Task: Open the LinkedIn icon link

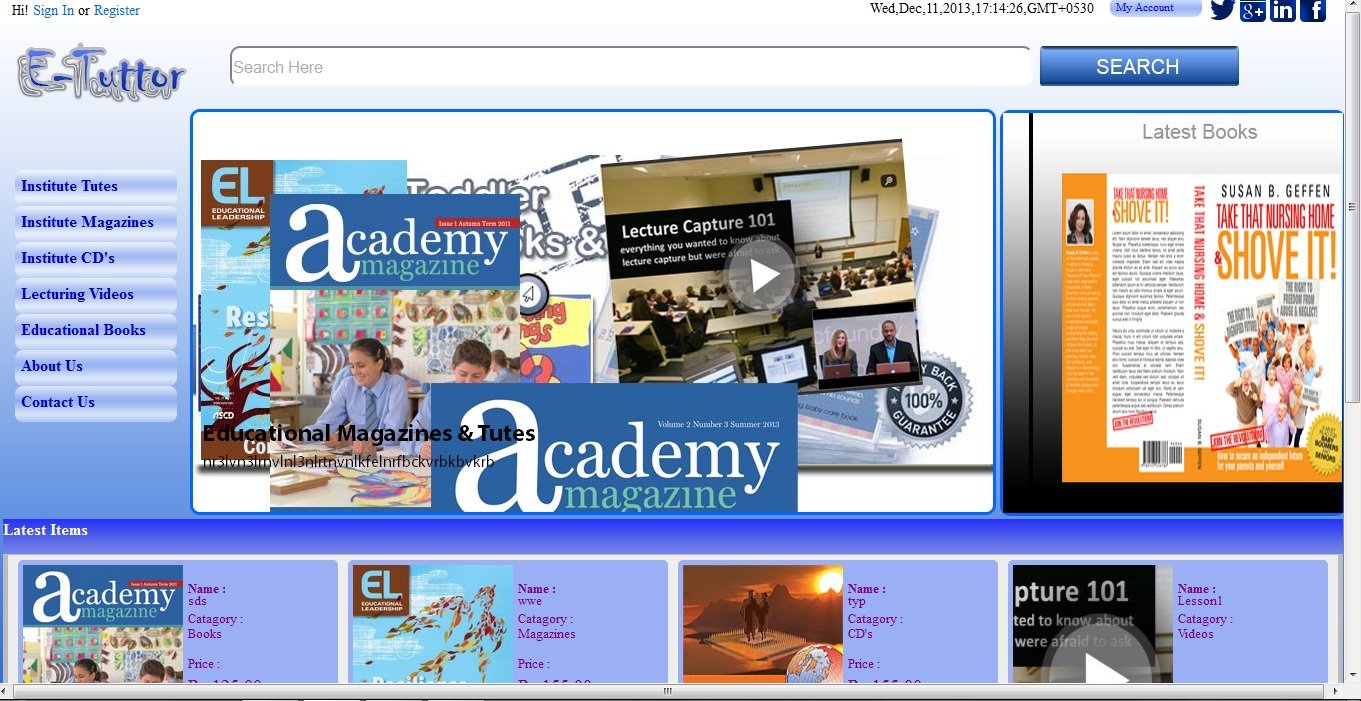Action: pos(1282,11)
